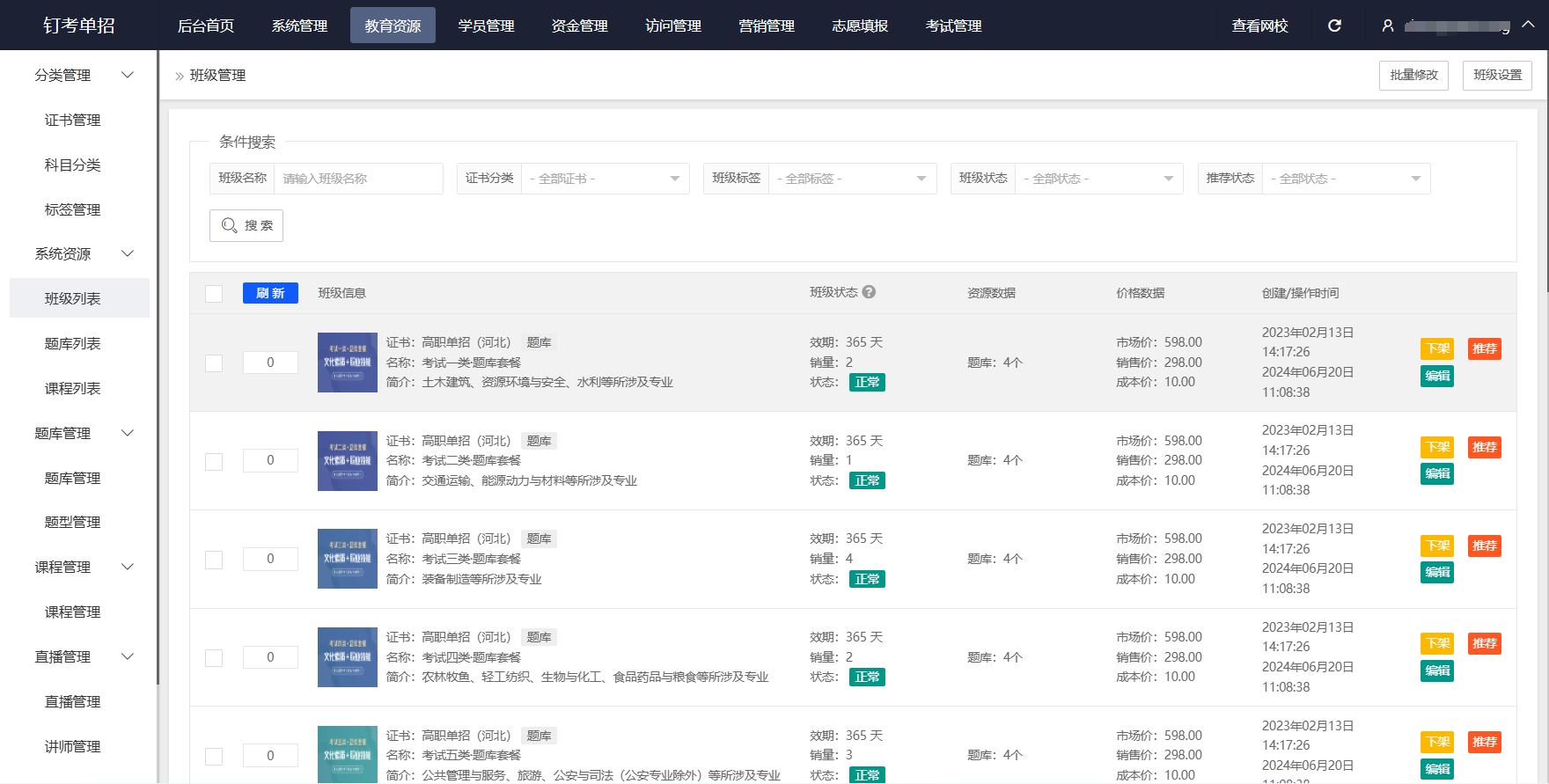Viewport: 1549px width, 784px height.
Task: Open 题型管理 in sidebar
Action: point(72,523)
